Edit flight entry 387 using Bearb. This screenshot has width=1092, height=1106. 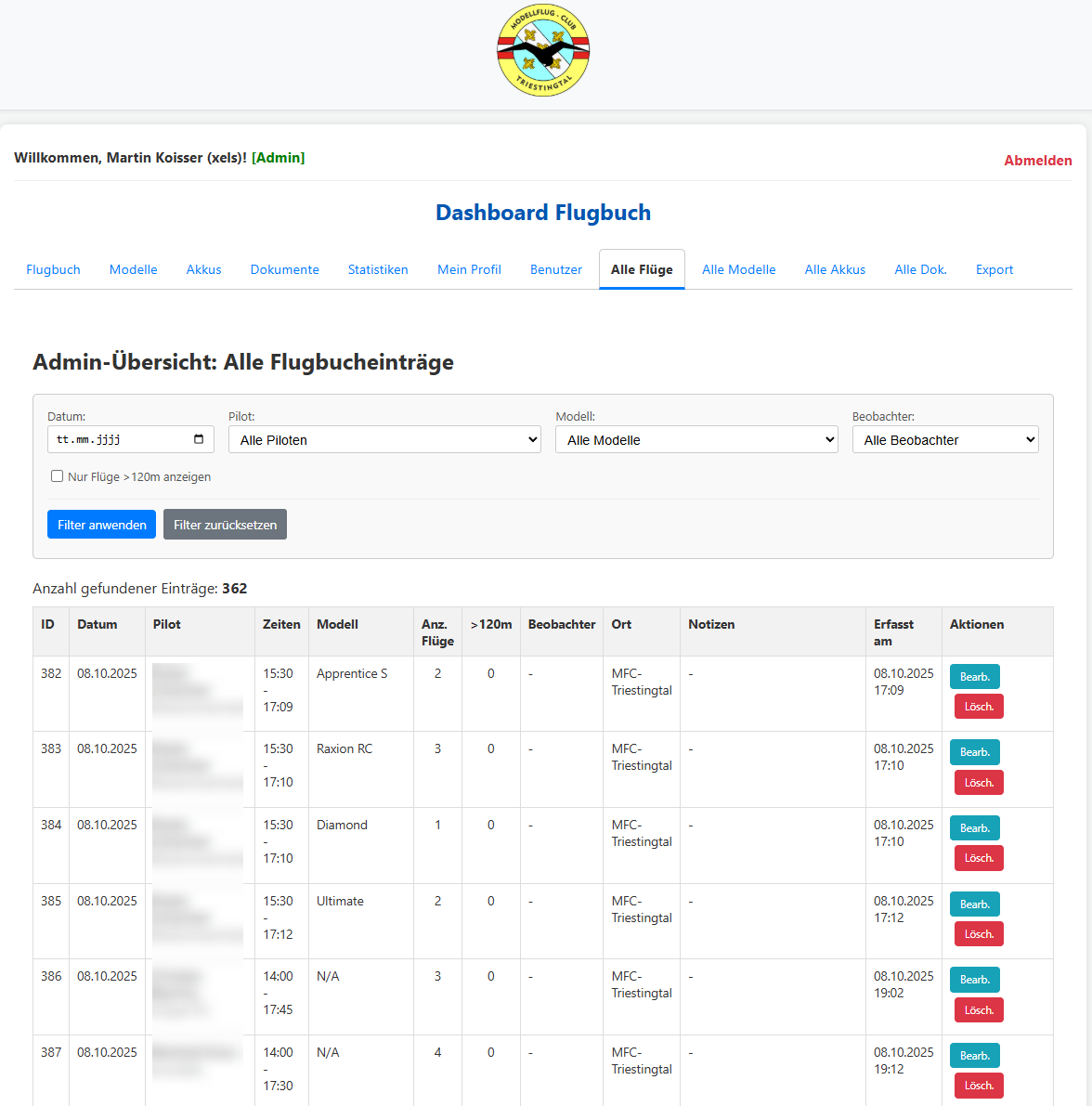[x=974, y=1056]
